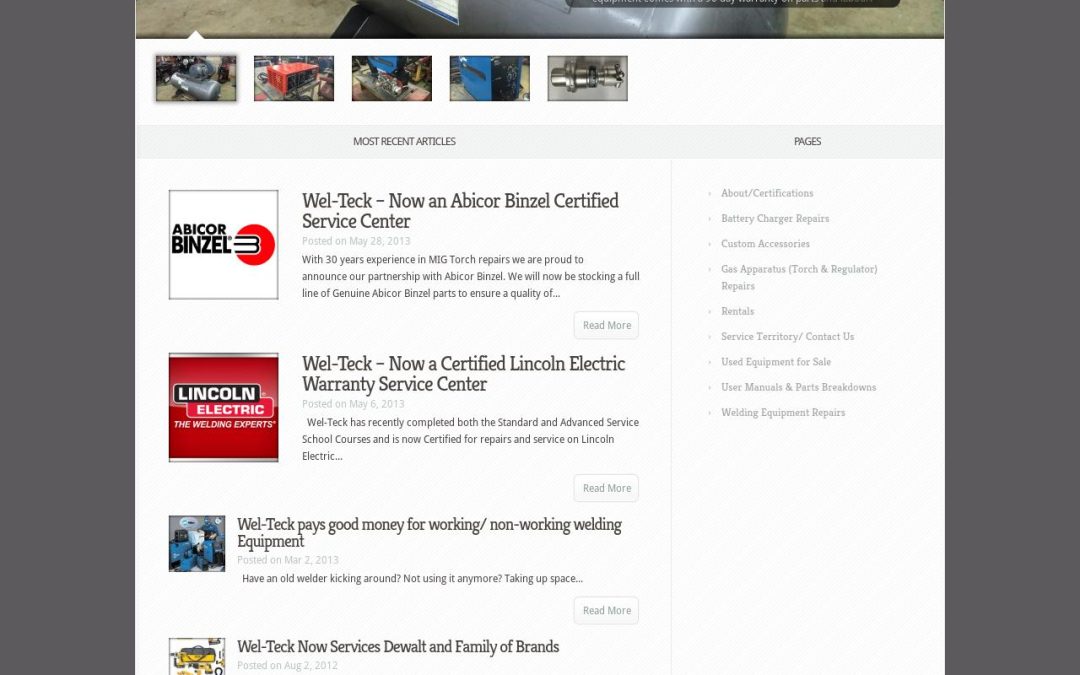The image size is (1080, 675).
Task: Click Read More for the welding equipment buying article
Action: (606, 610)
